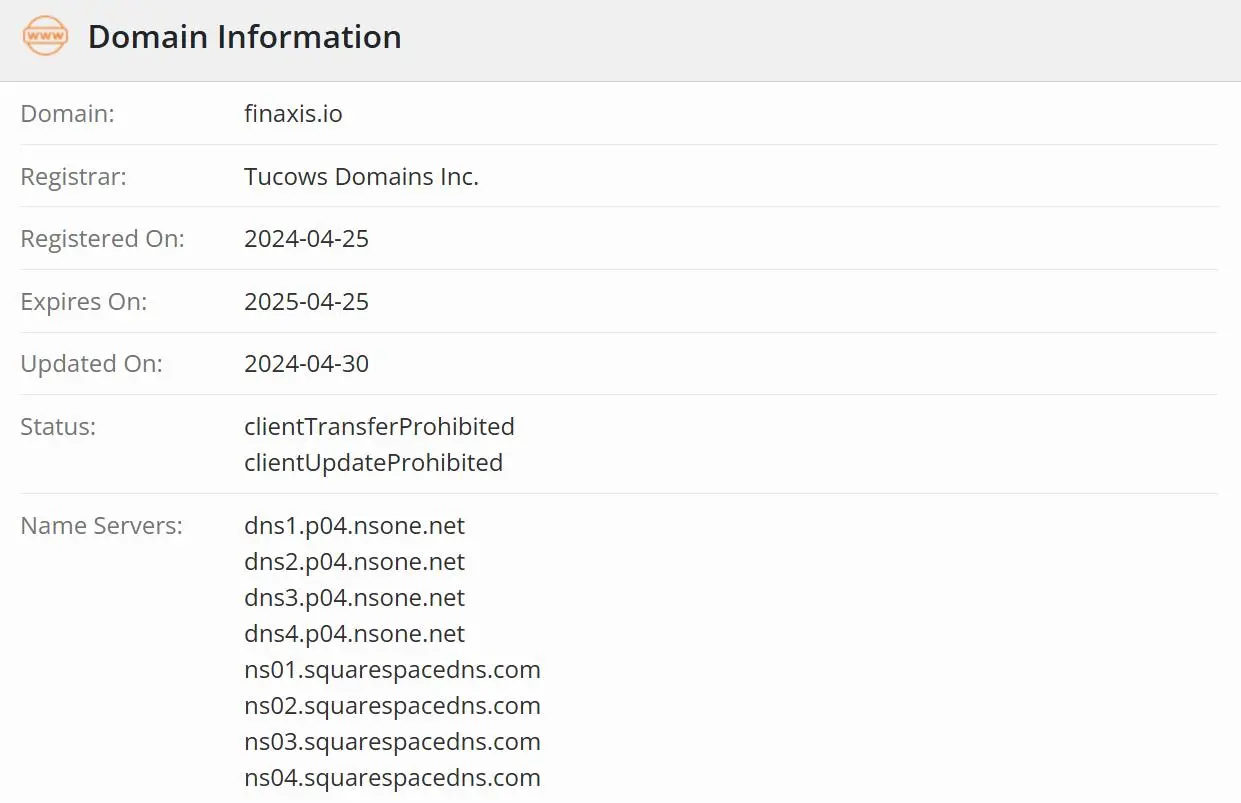Viewport: 1241px width, 803px height.
Task: Click the orange www globe icon
Action: tap(45, 37)
